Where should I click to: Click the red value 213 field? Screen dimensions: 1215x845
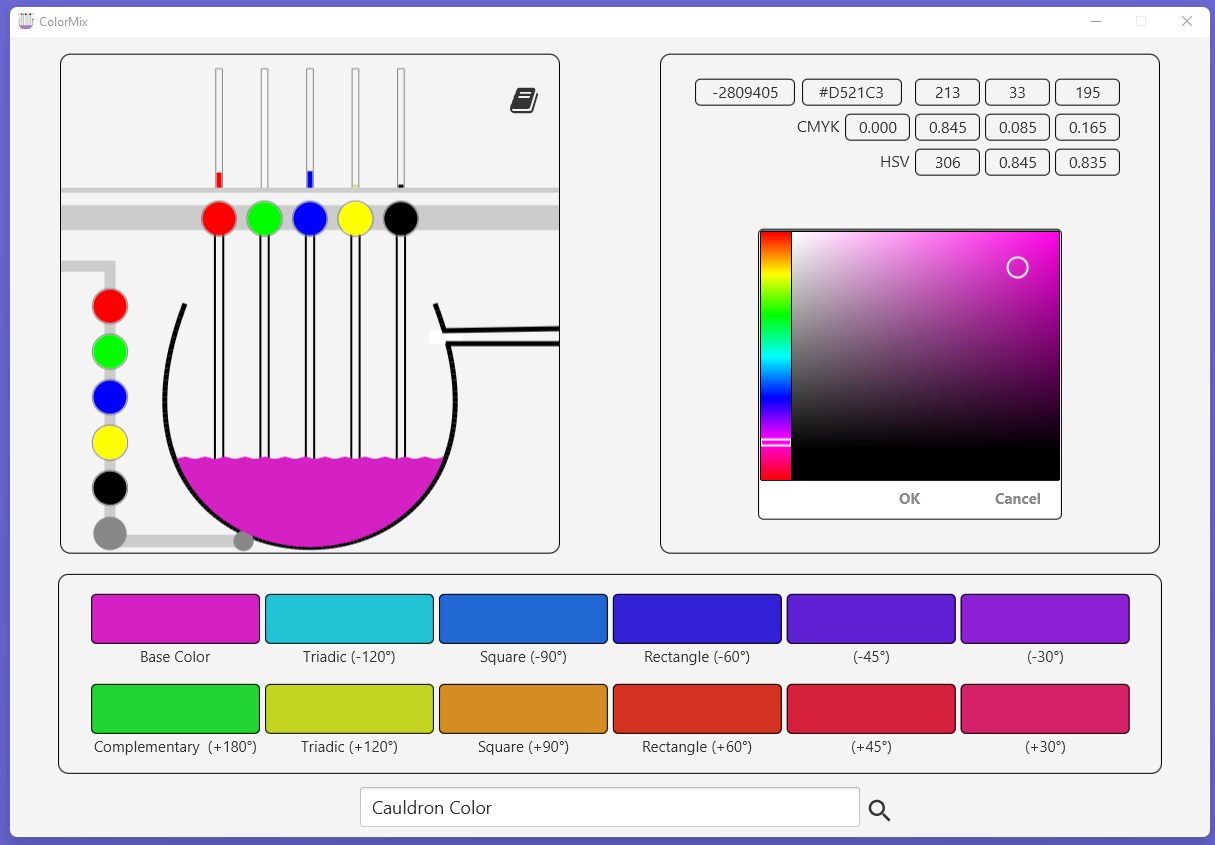pos(947,92)
